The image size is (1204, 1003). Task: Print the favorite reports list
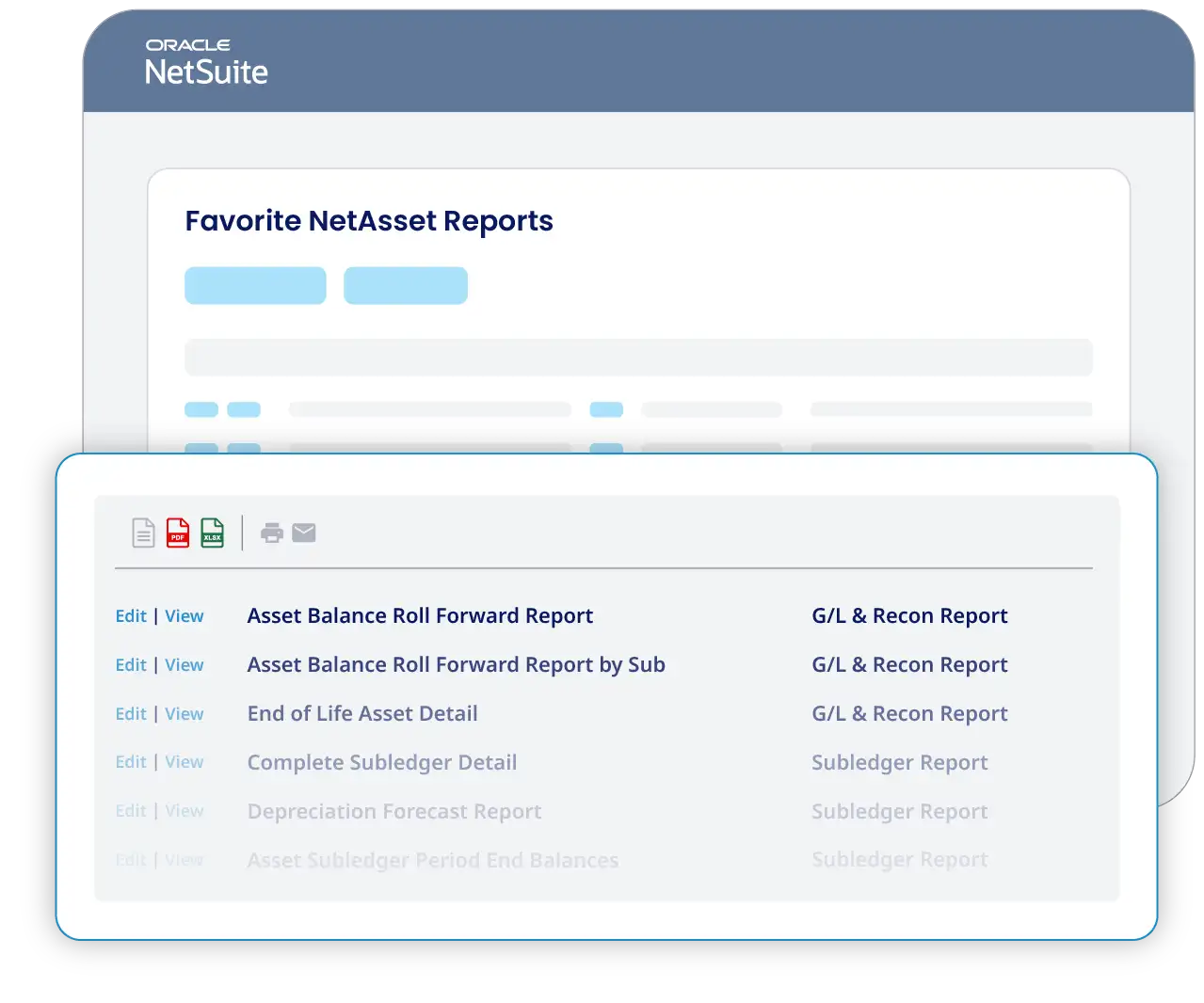[272, 533]
